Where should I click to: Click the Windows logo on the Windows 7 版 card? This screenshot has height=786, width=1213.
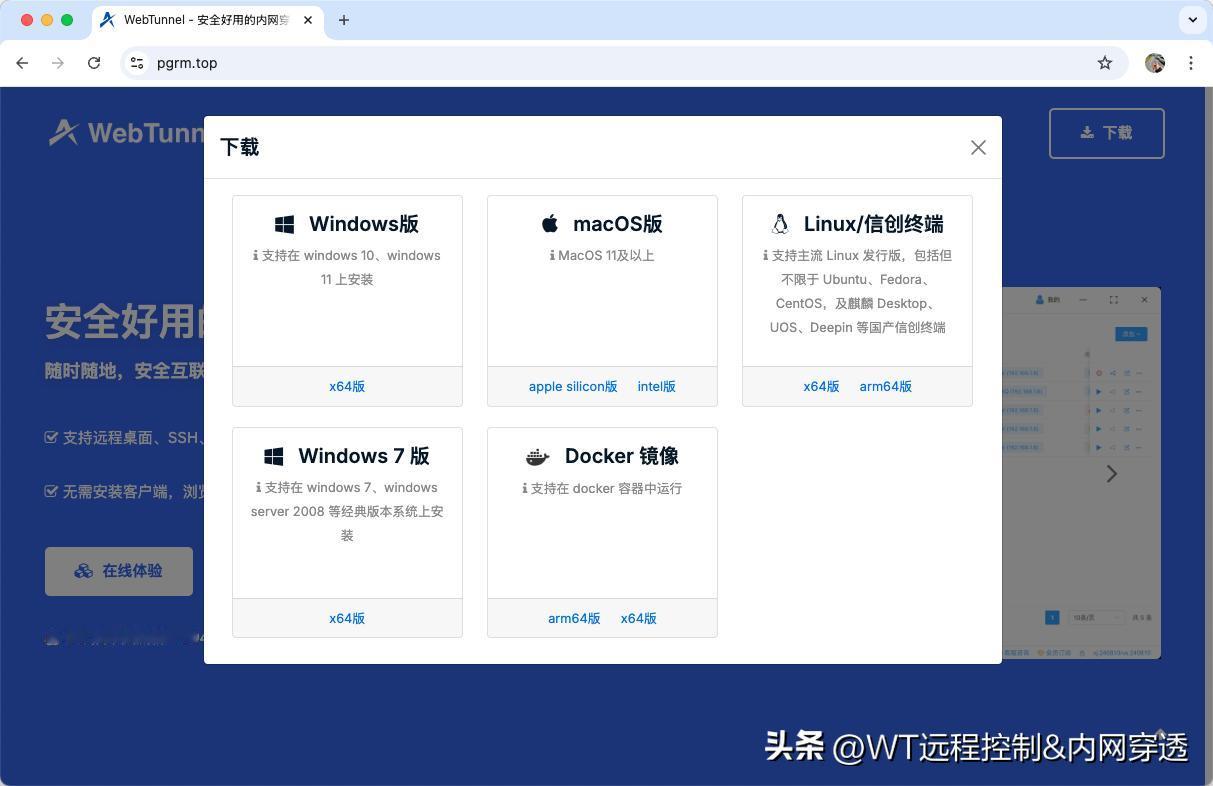tap(273, 456)
